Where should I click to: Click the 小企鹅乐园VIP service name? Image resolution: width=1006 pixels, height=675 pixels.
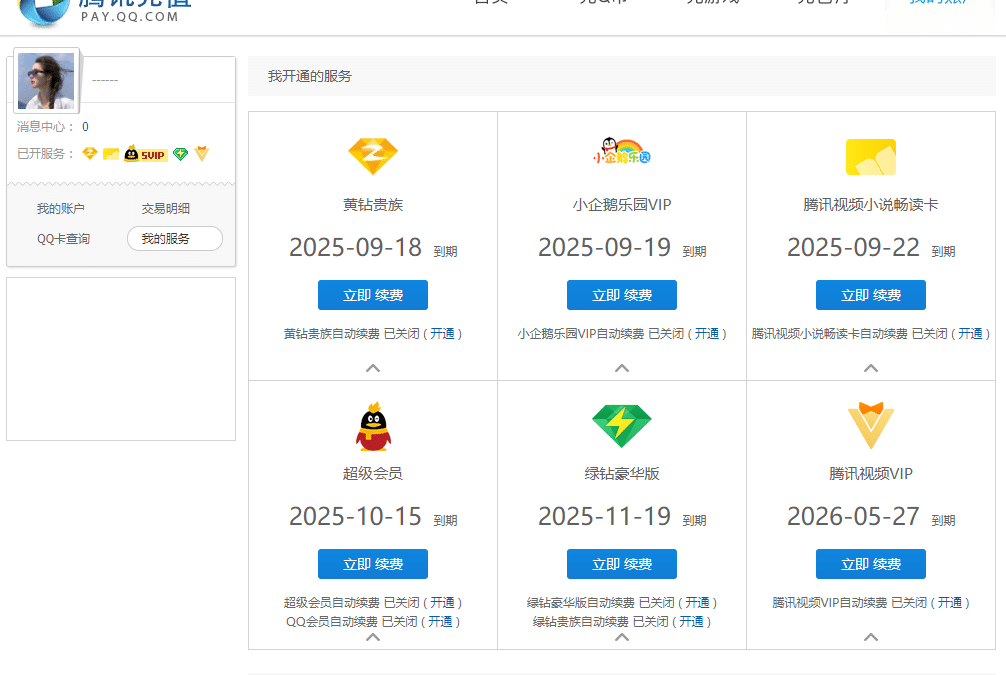point(622,205)
